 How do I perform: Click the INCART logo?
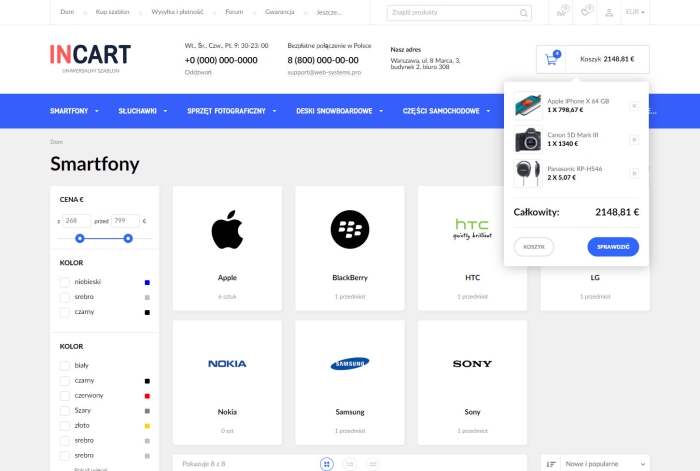90,58
